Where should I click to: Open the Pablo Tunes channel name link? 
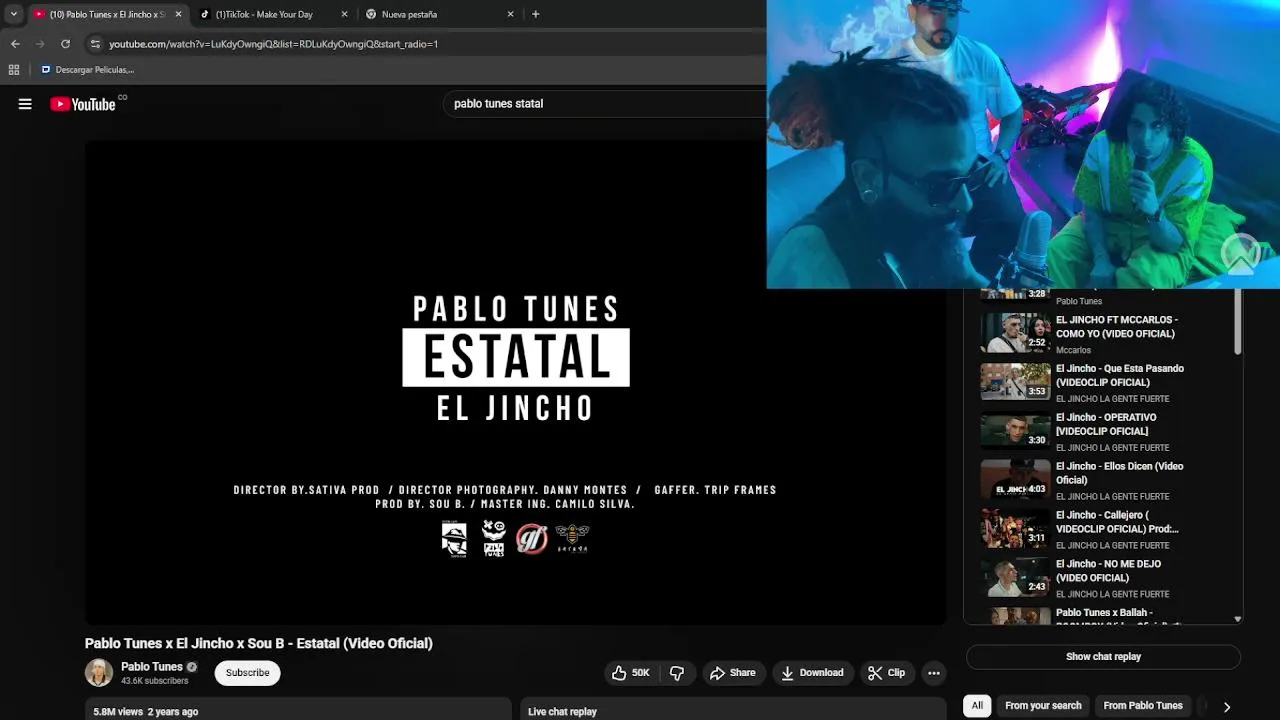pos(152,667)
